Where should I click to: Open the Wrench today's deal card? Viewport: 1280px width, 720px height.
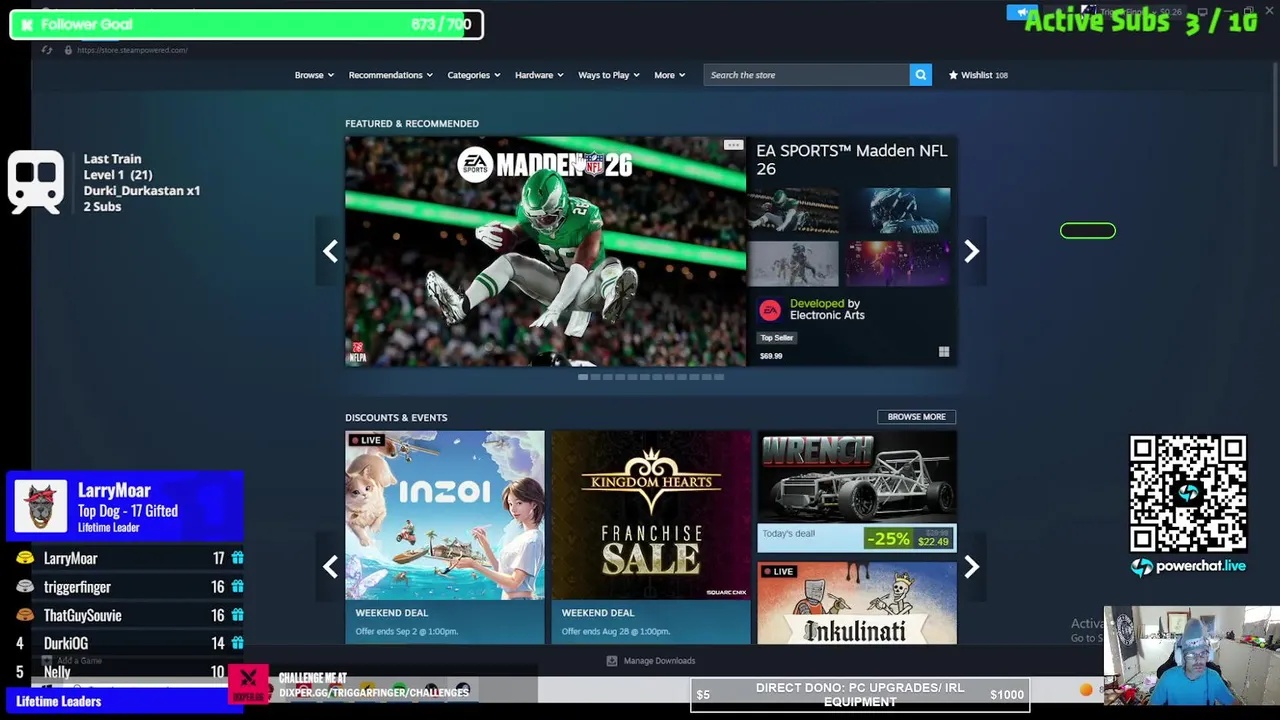857,493
